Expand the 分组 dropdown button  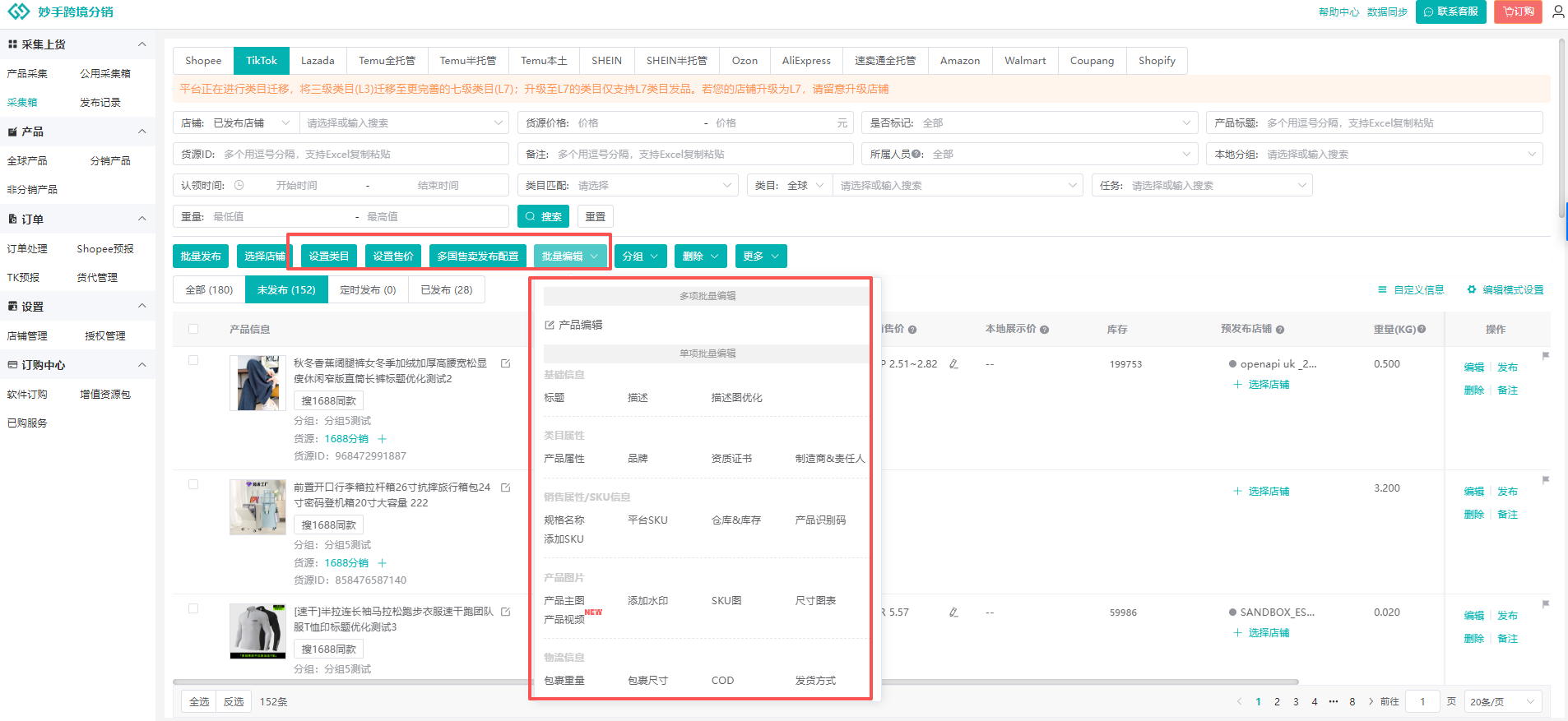[640, 257]
